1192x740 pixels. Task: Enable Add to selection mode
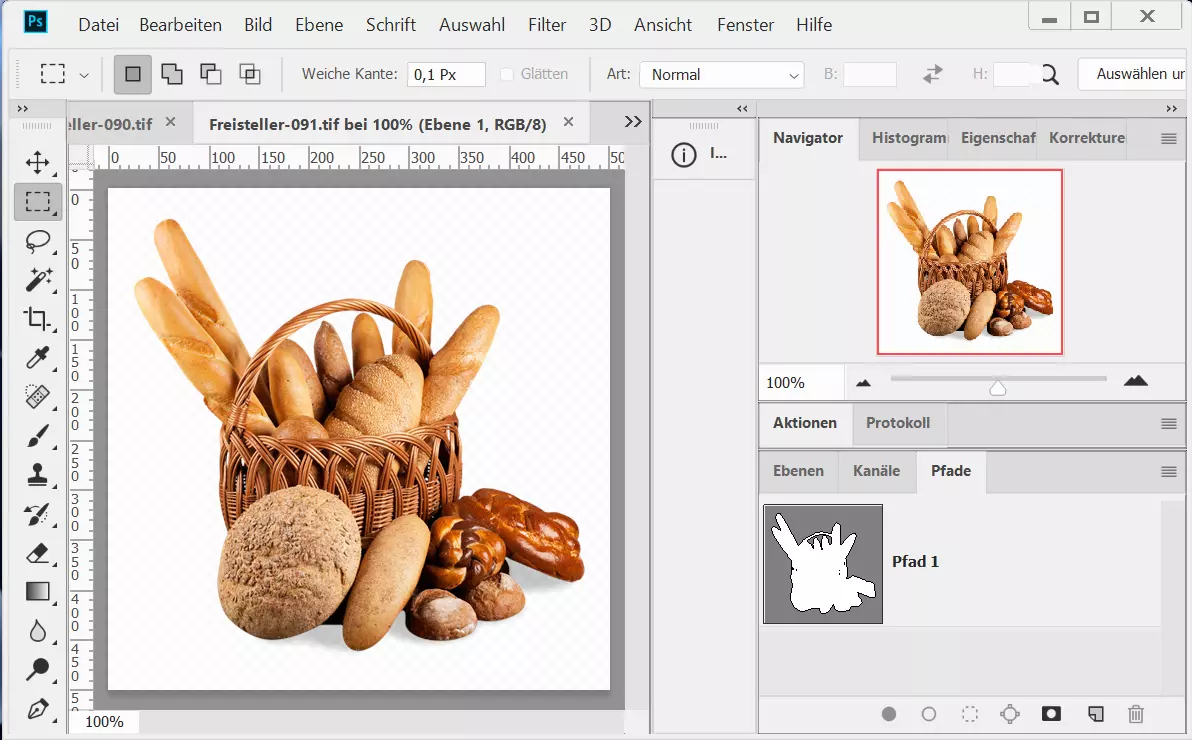[x=172, y=74]
